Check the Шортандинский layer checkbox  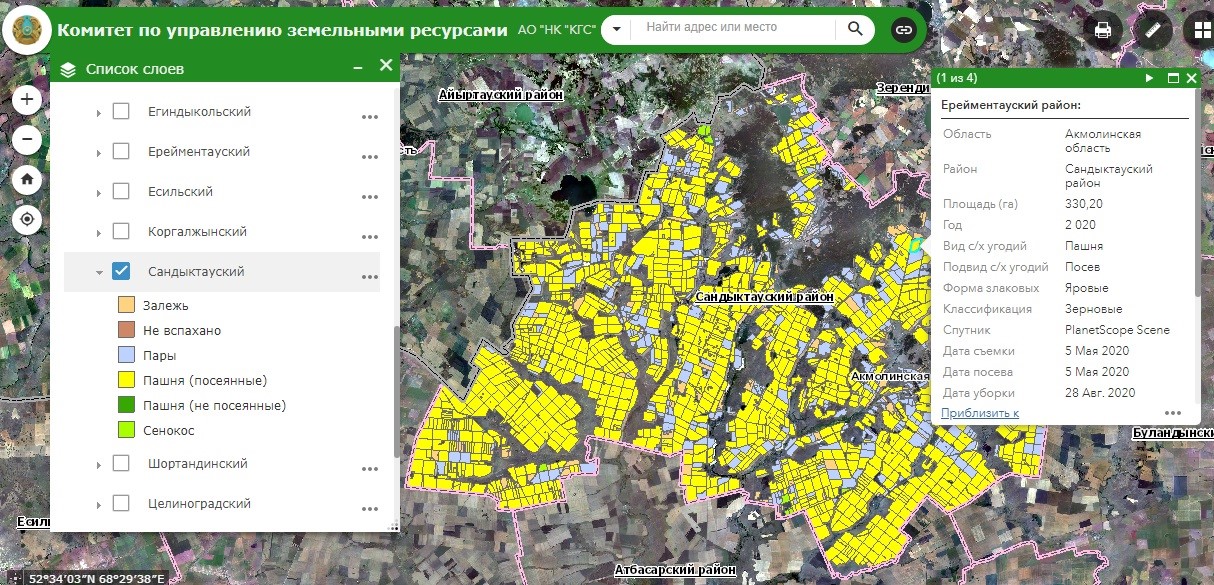pos(121,463)
